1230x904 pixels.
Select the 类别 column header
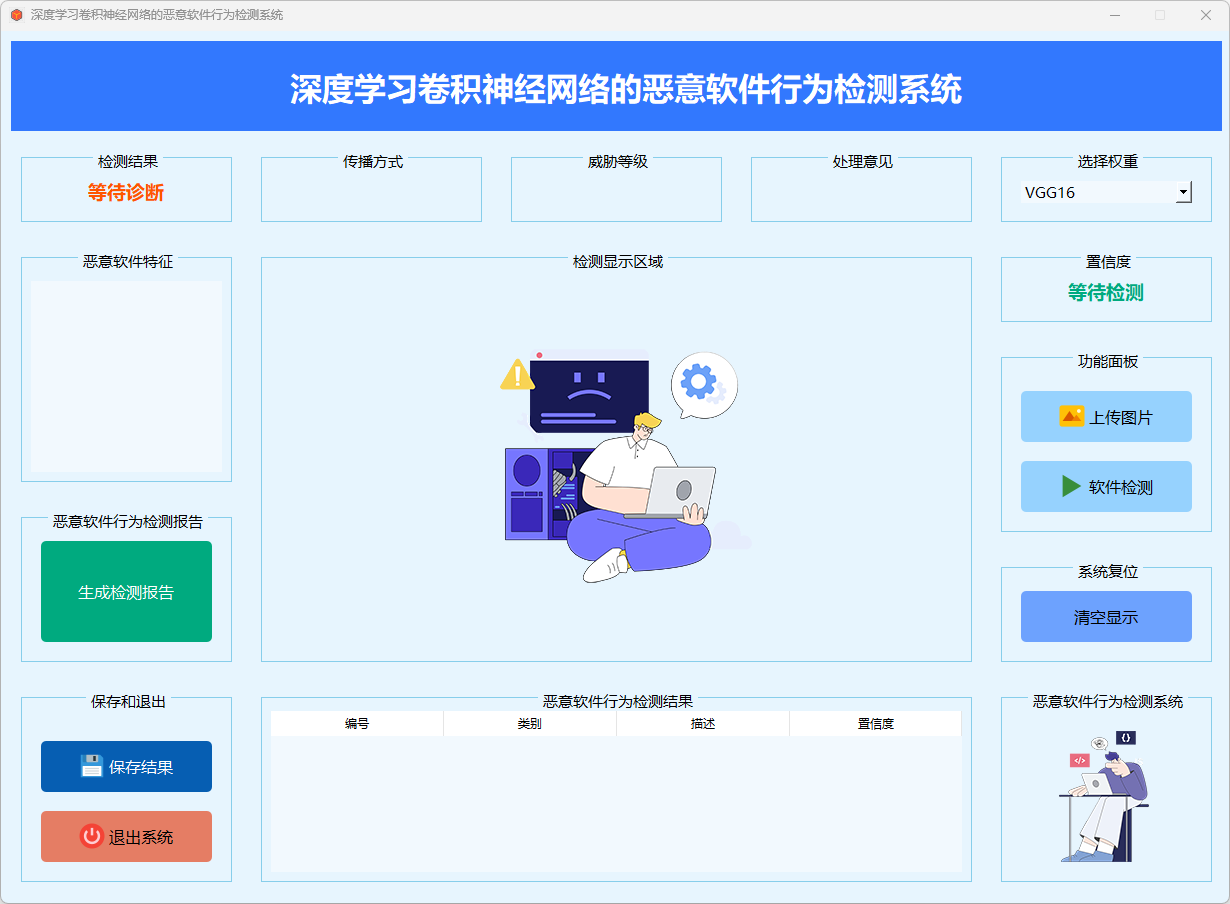[x=530, y=724]
